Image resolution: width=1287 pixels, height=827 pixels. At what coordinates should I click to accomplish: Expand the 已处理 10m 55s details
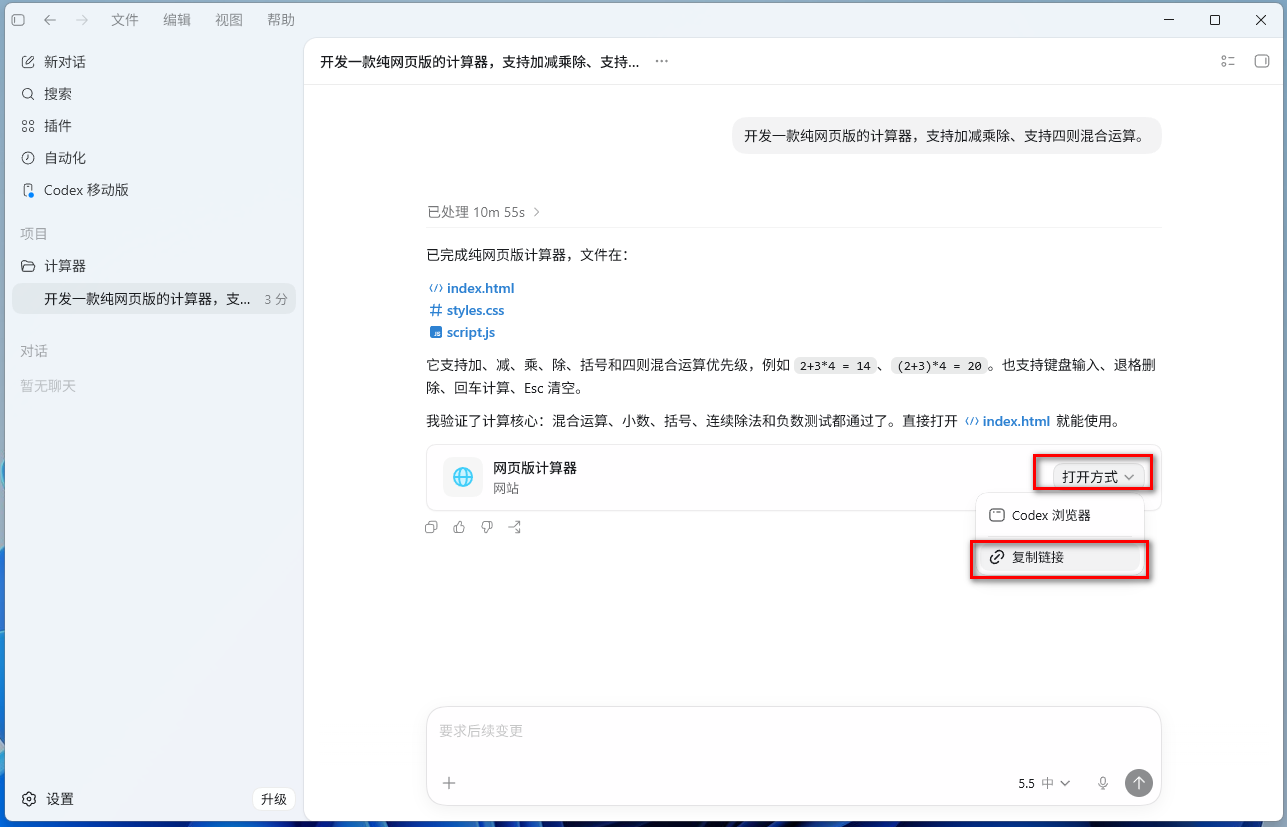484,212
